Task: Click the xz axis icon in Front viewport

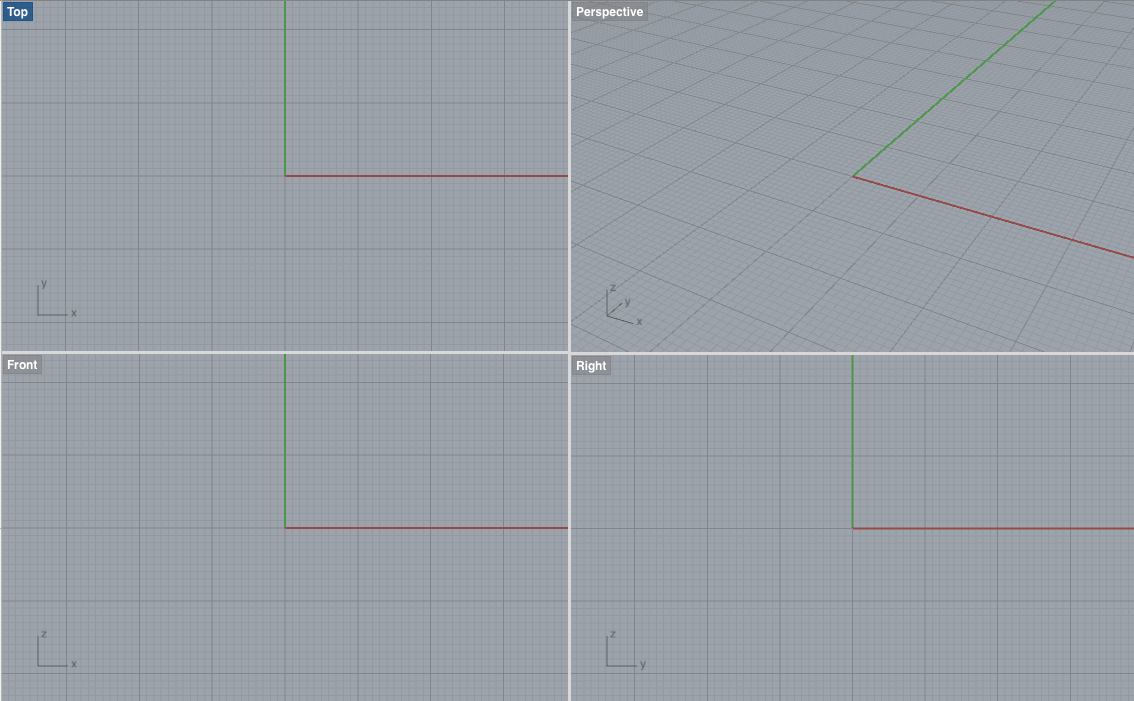Action: coord(56,649)
